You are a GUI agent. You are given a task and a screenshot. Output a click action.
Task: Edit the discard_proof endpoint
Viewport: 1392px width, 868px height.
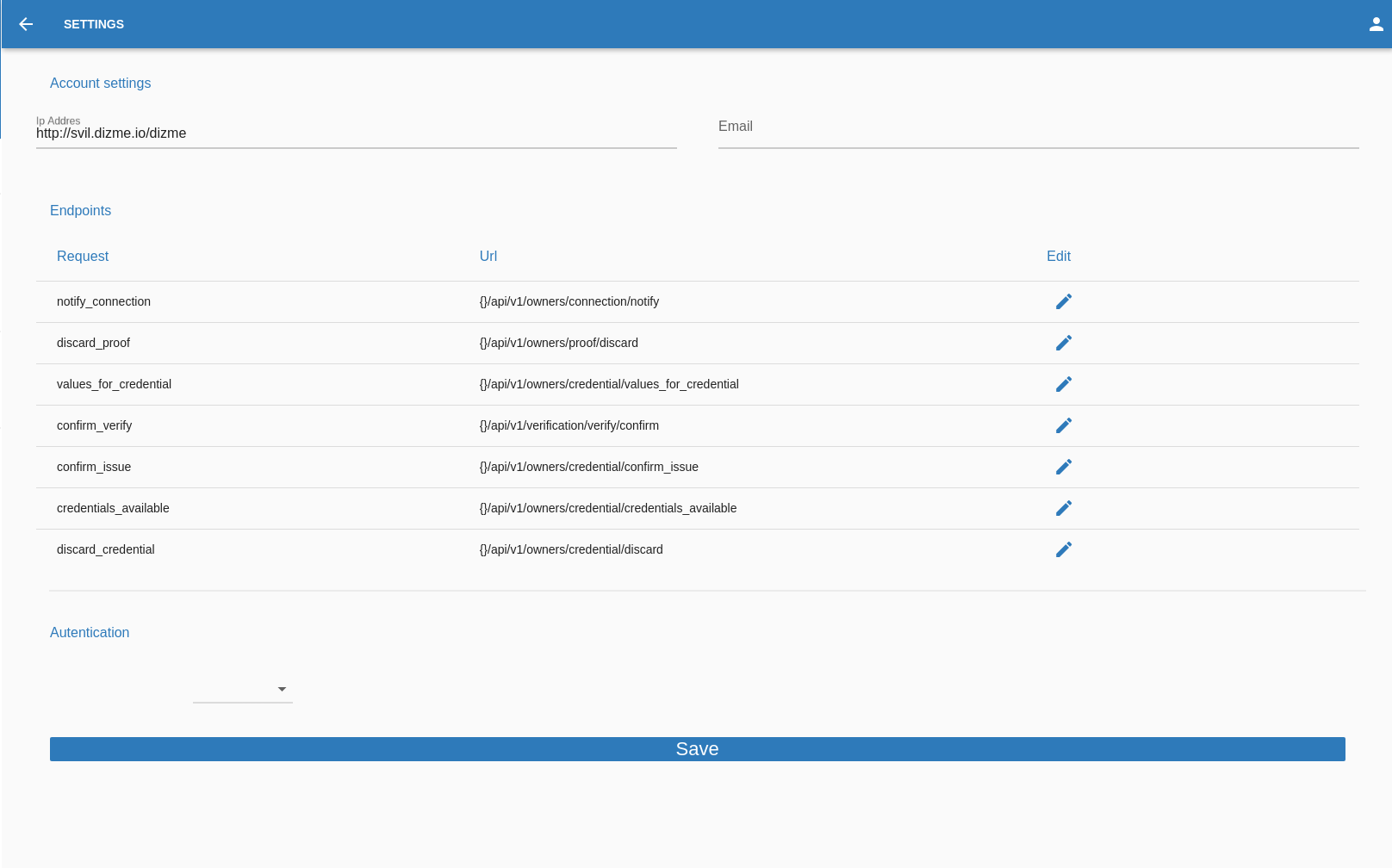click(1064, 343)
